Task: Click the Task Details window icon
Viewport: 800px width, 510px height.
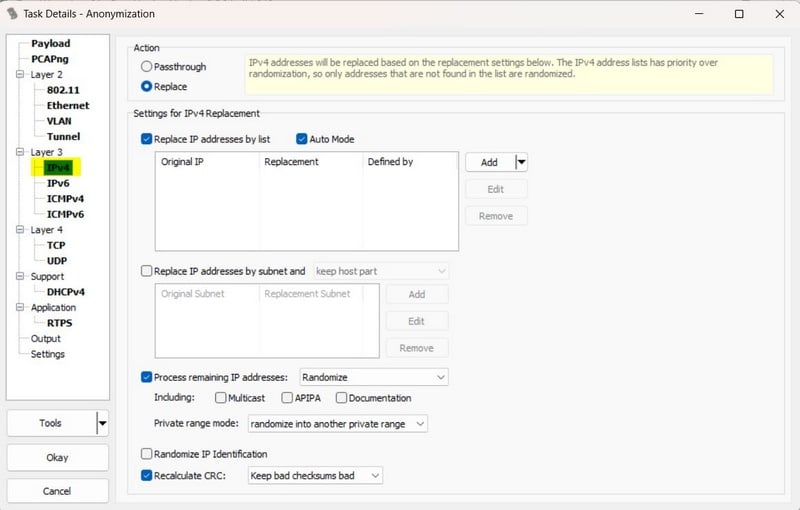Action: 12,14
